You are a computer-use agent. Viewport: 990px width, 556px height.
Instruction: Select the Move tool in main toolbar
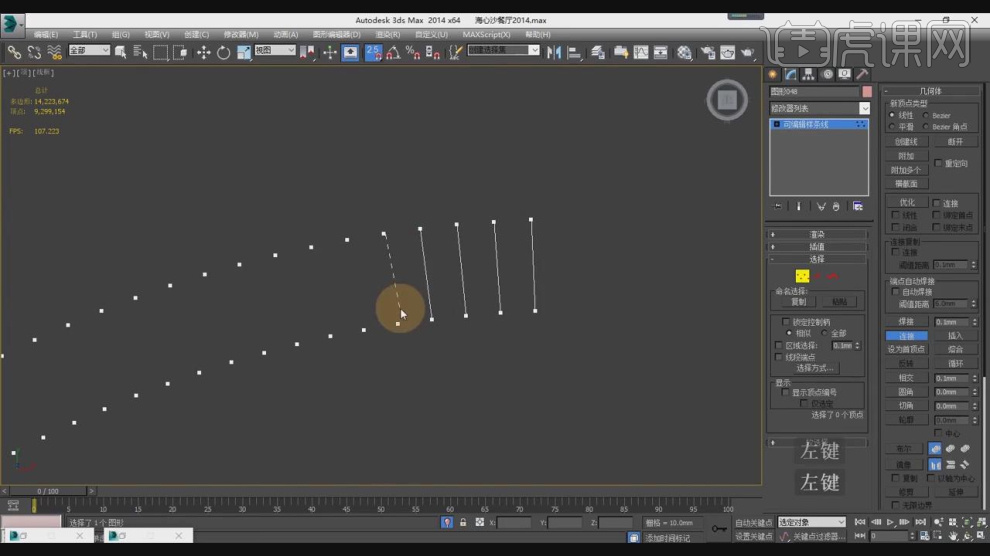203,52
